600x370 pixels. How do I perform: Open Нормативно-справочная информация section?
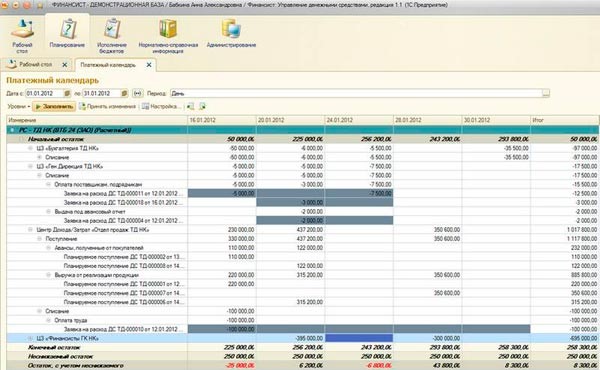[168, 36]
